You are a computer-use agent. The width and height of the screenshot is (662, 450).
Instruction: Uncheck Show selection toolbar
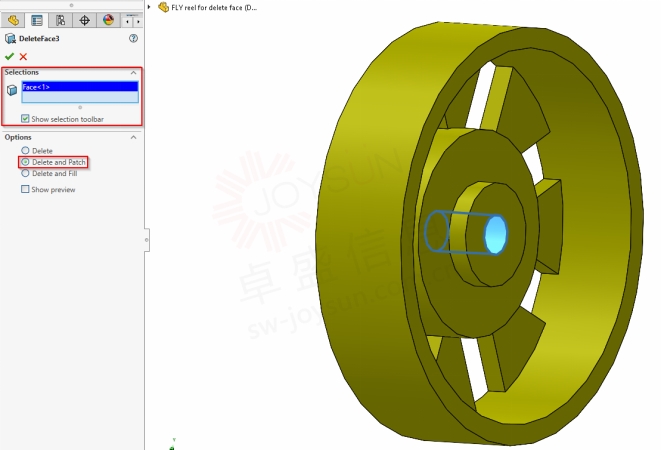click(26, 119)
